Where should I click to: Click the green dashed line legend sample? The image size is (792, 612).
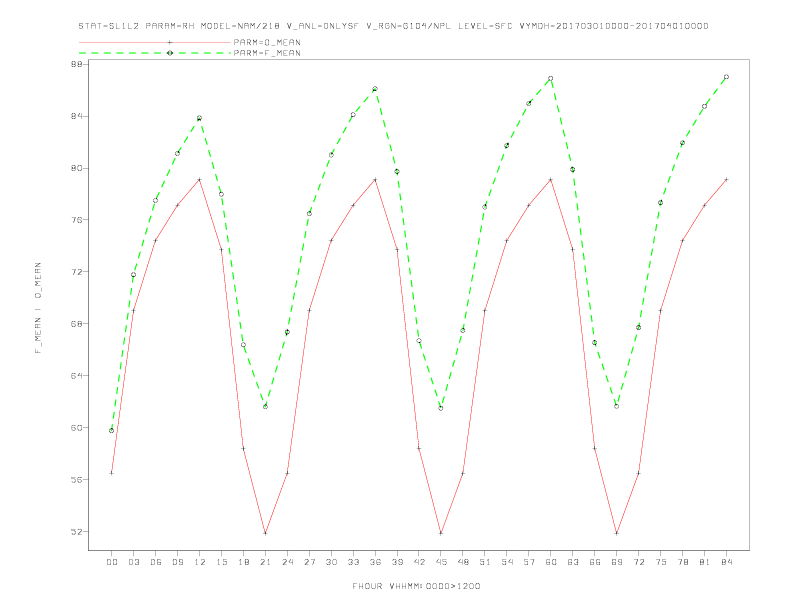(x=155, y=53)
